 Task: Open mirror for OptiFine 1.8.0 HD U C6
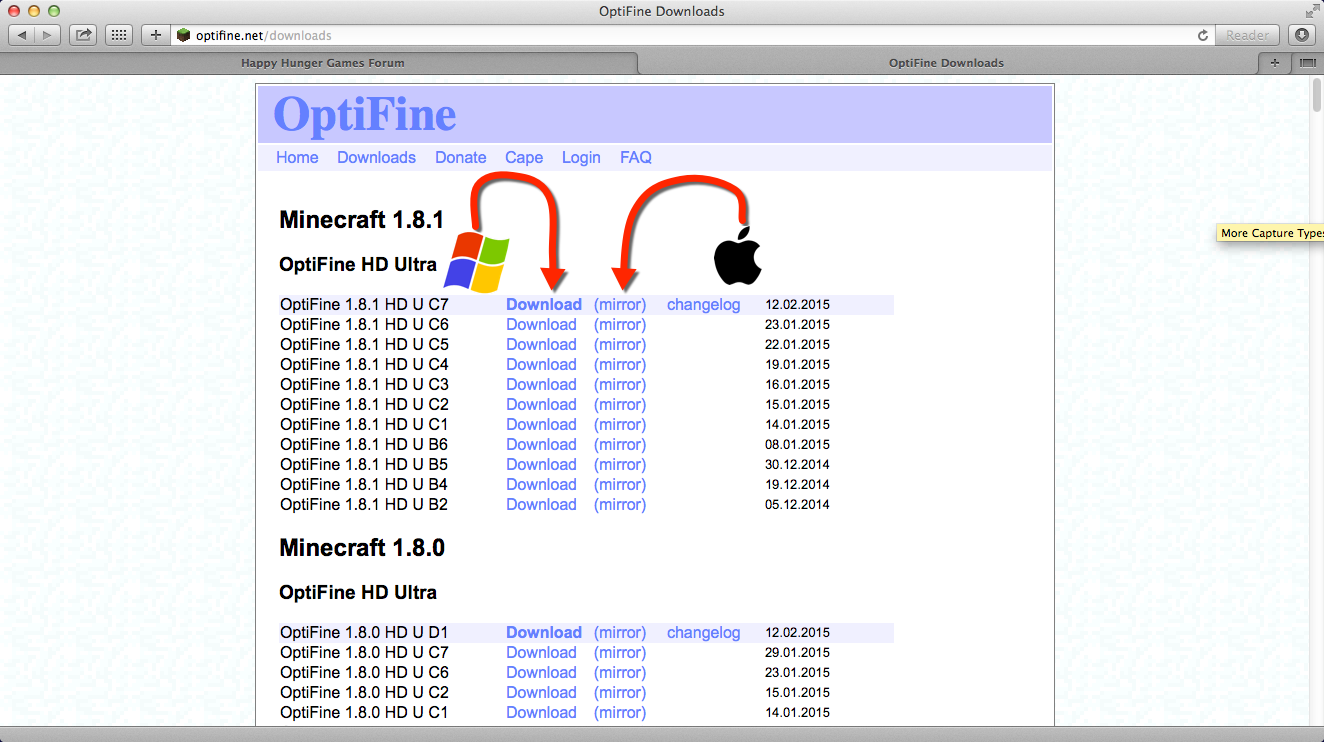click(620, 673)
